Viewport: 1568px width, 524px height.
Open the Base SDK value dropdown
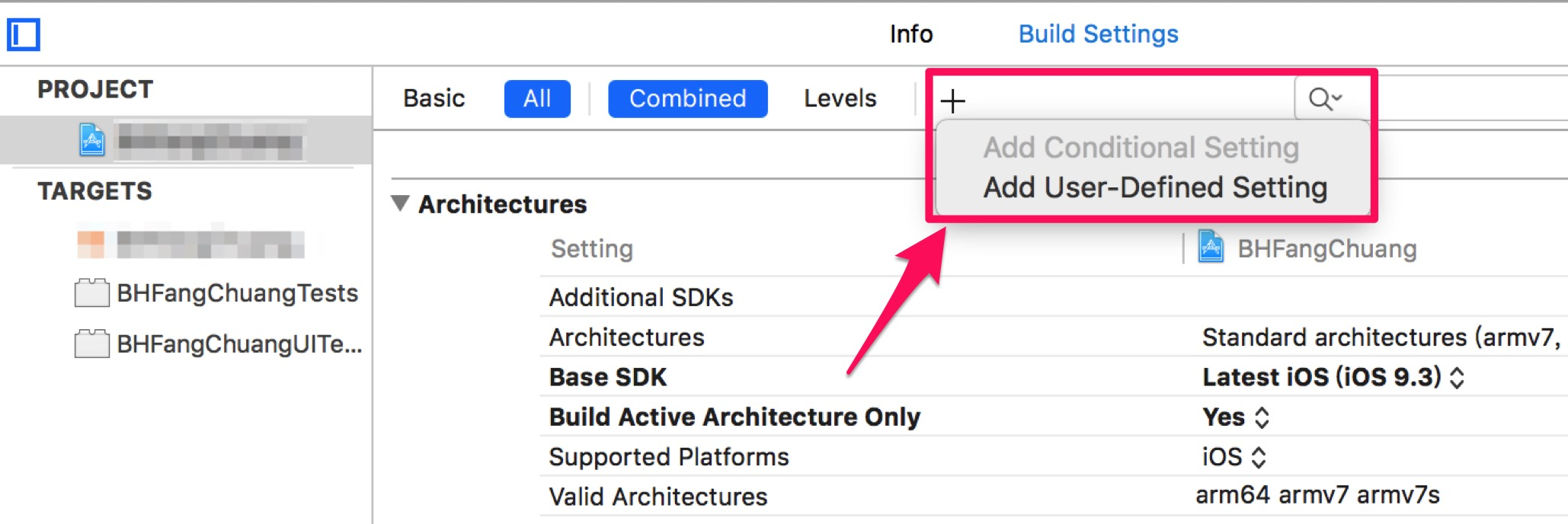pos(1333,377)
